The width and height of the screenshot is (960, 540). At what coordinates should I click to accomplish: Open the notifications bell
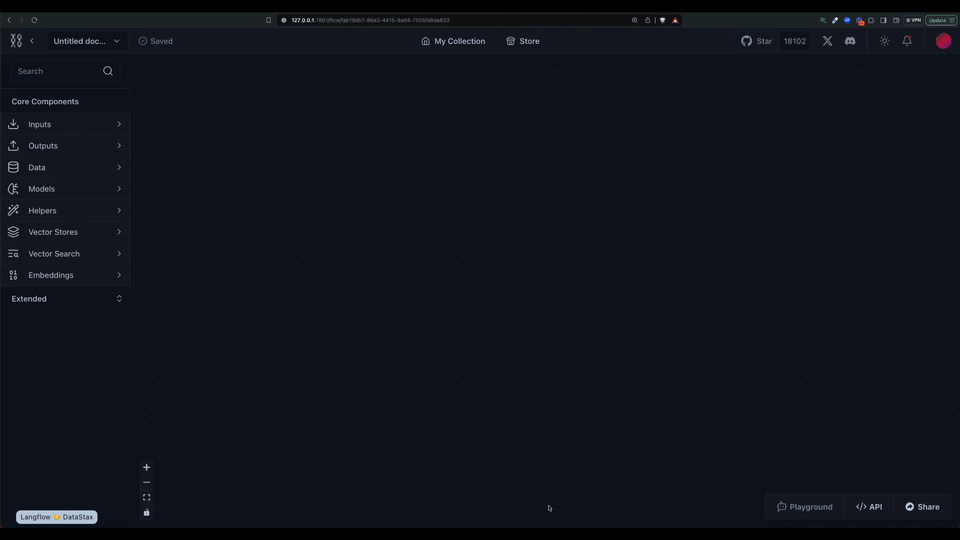tap(907, 41)
